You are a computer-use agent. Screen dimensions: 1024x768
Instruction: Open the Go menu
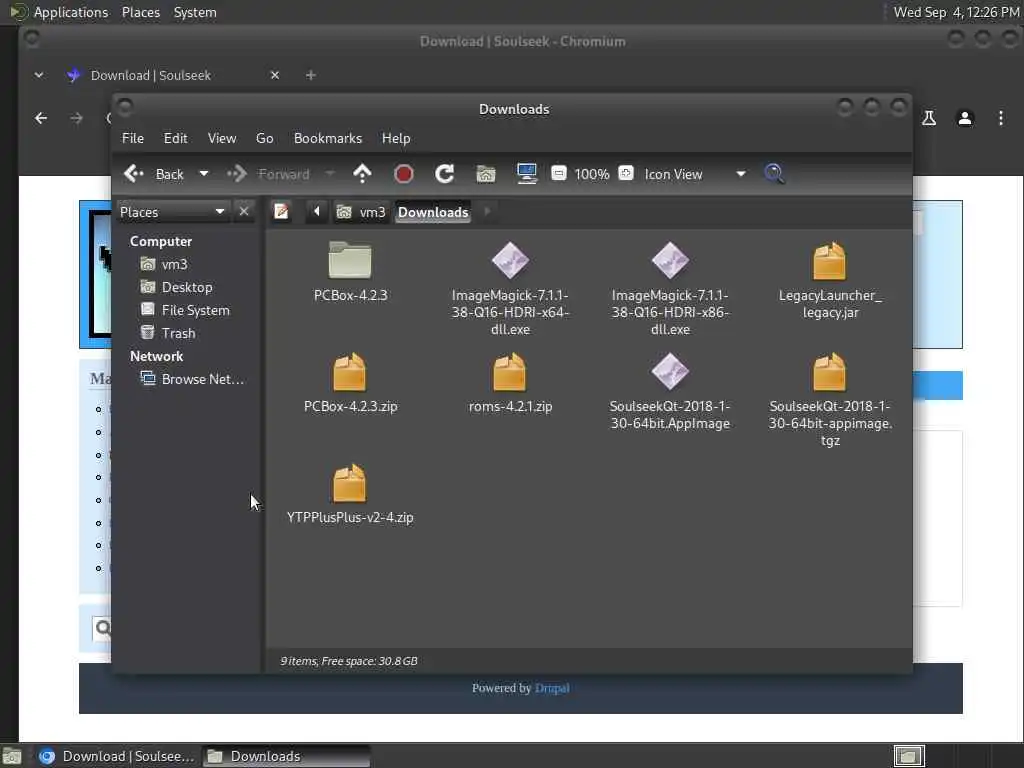[264, 138]
